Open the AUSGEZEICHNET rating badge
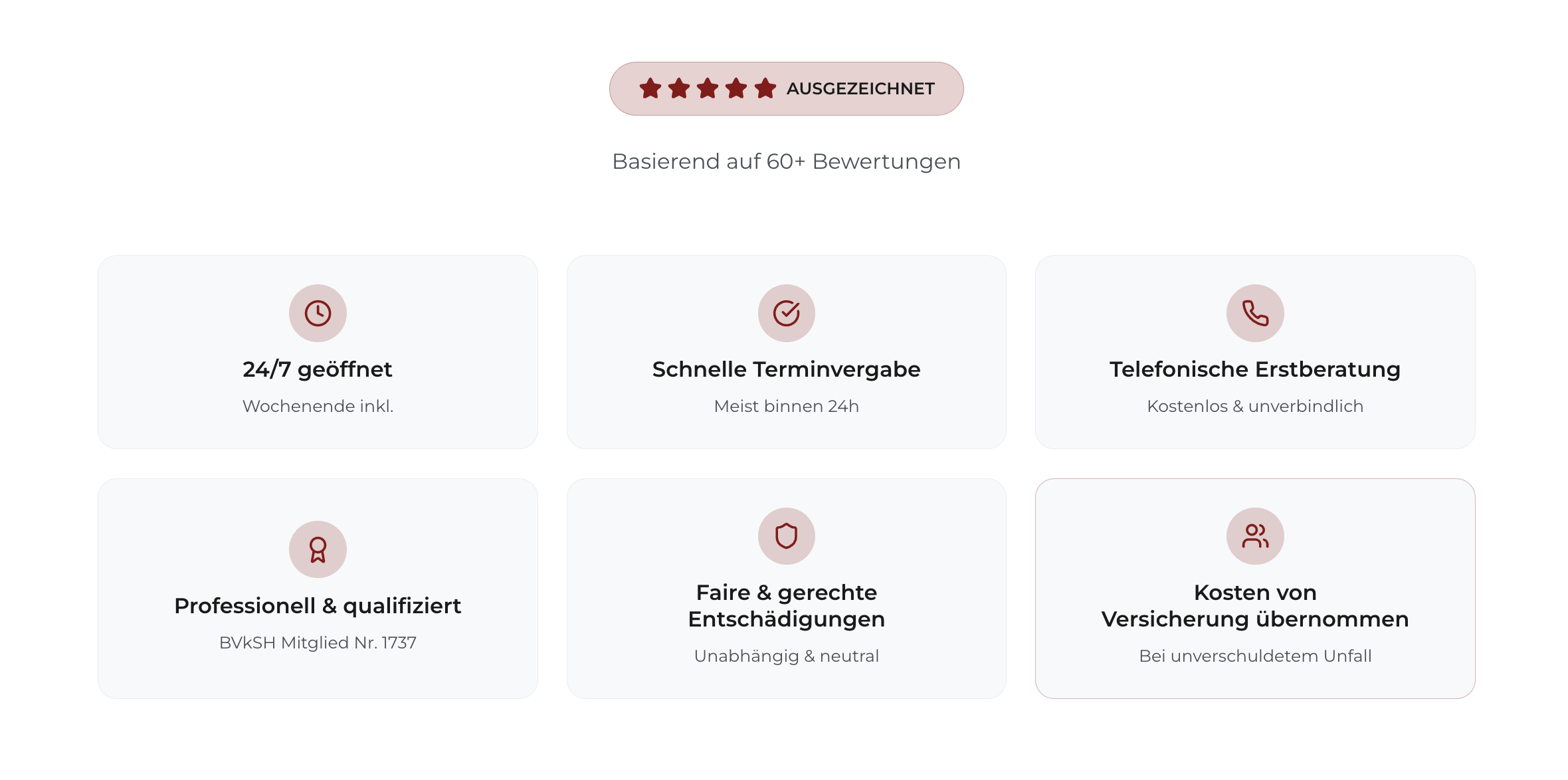The height and width of the screenshot is (780, 1568). [787, 88]
